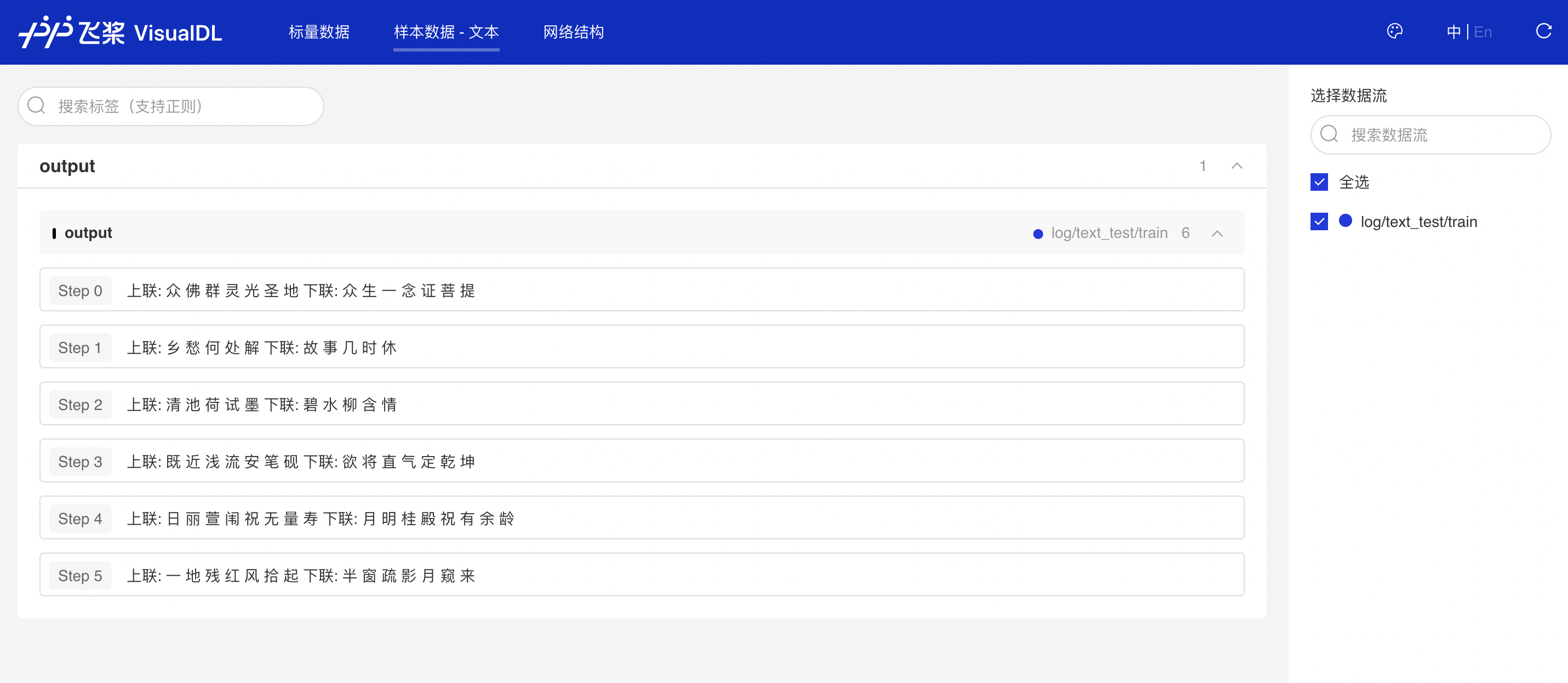Select the Step 3 badge
This screenshot has height=683, width=1568.
click(x=80, y=461)
